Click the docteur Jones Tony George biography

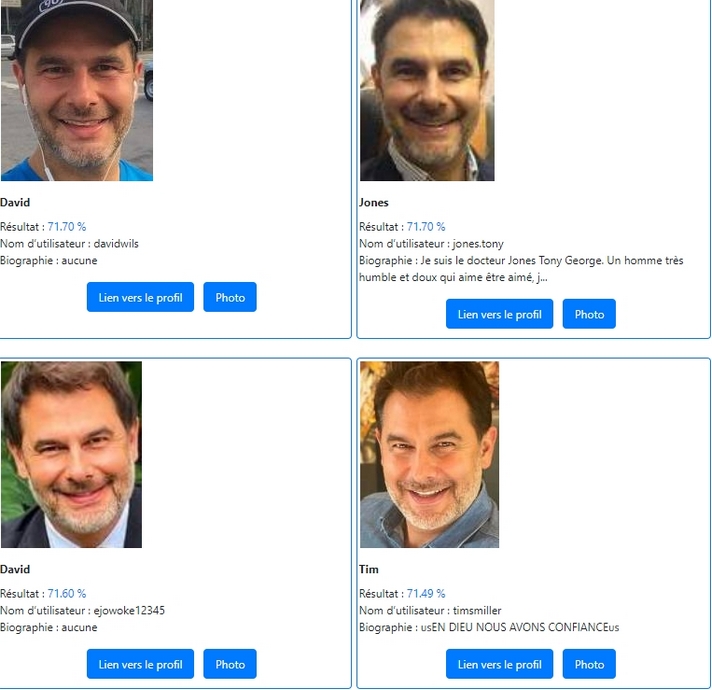click(x=521, y=269)
